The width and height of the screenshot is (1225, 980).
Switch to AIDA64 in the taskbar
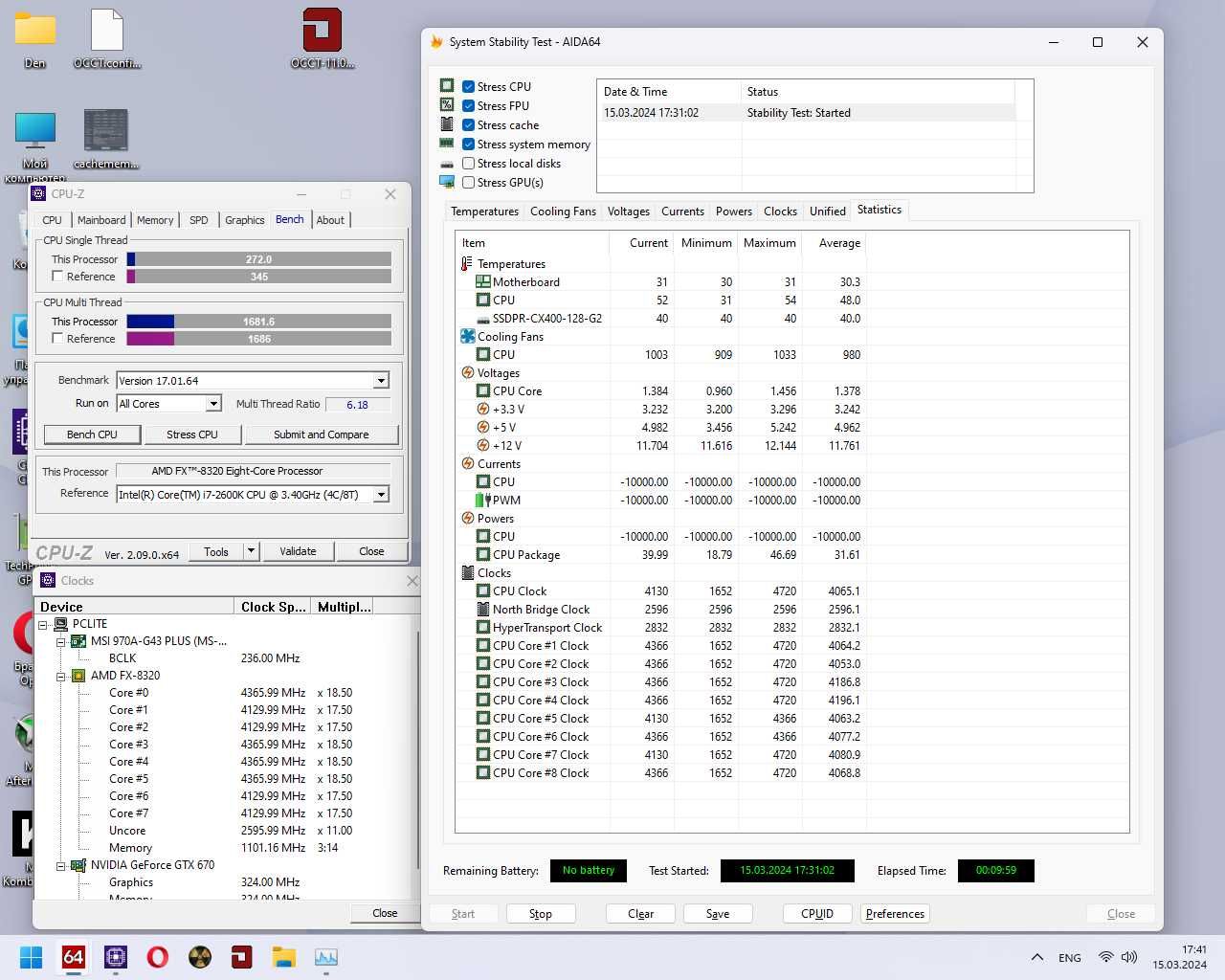(73, 957)
